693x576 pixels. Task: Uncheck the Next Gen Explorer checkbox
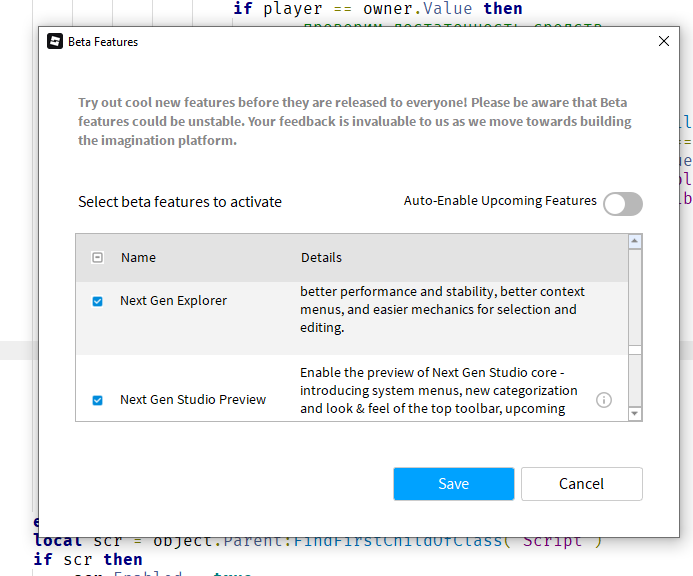pos(97,301)
